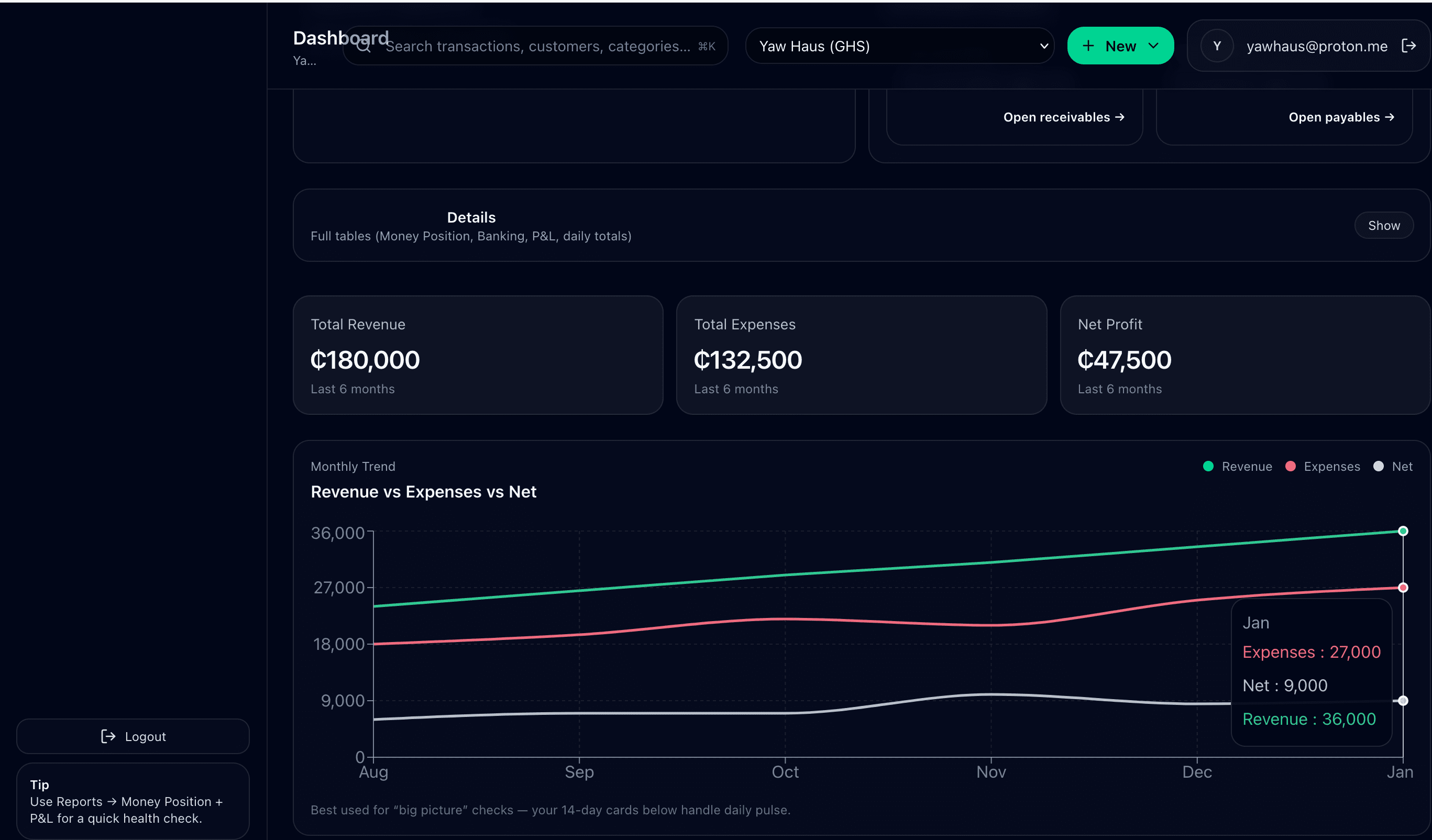Select the Jan data point on the Revenue line
Viewport: 1432px width, 840px height.
[x=1403, y=531]
